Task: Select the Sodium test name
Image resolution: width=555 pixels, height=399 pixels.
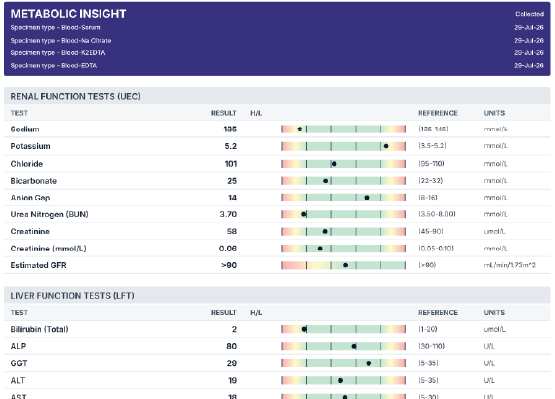Action: (x=25, y=129)
